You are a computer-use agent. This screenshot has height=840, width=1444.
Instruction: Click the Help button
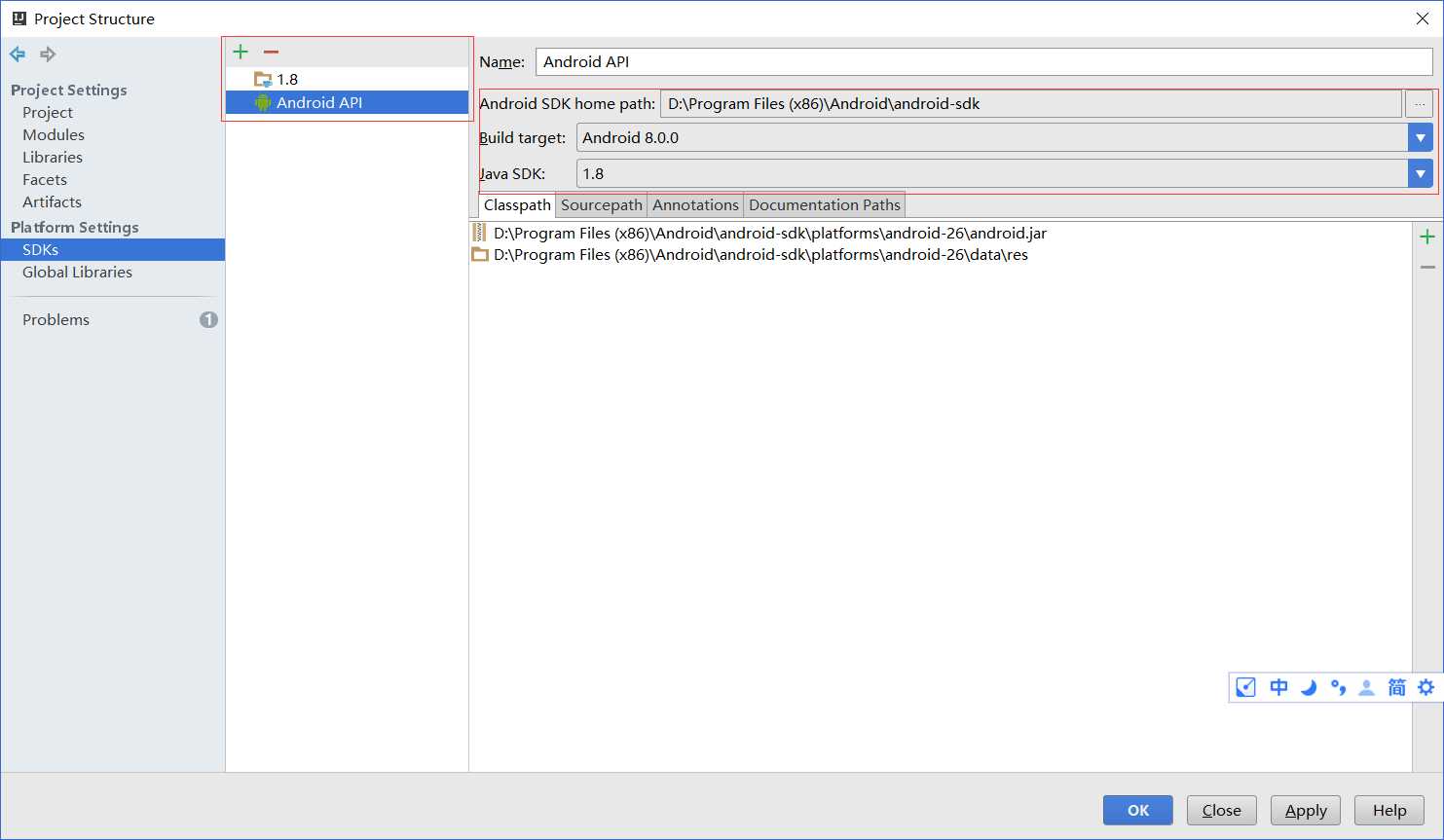pos(1389,810)
